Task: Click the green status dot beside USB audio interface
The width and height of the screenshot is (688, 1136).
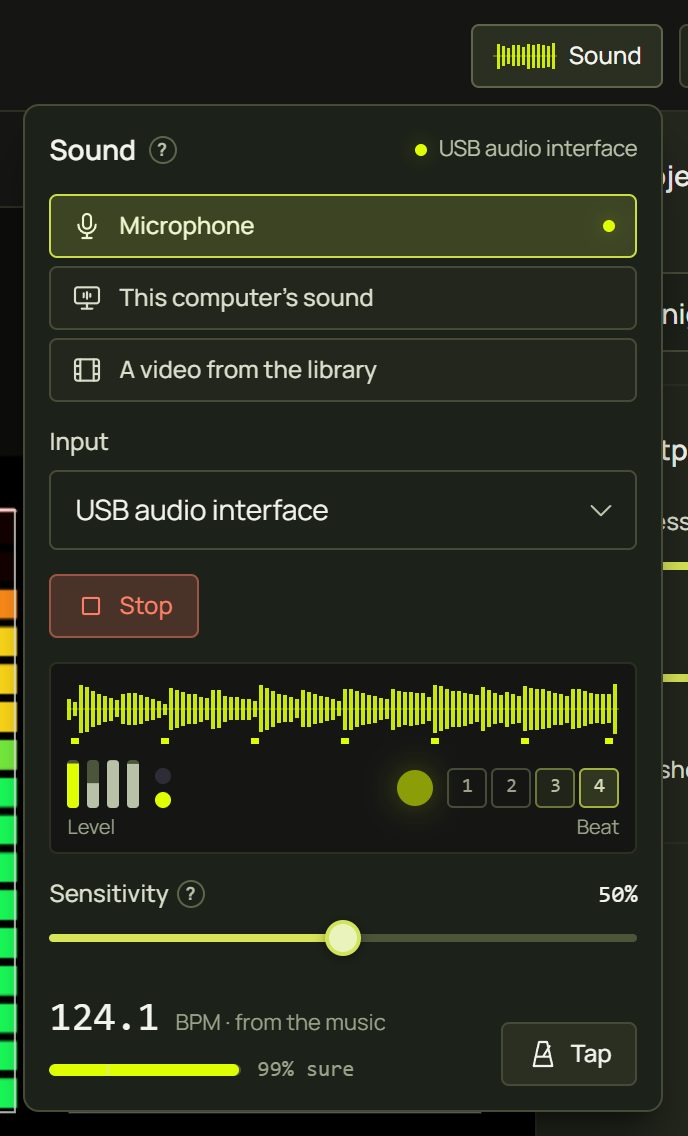Action: [x=420, y=150]
